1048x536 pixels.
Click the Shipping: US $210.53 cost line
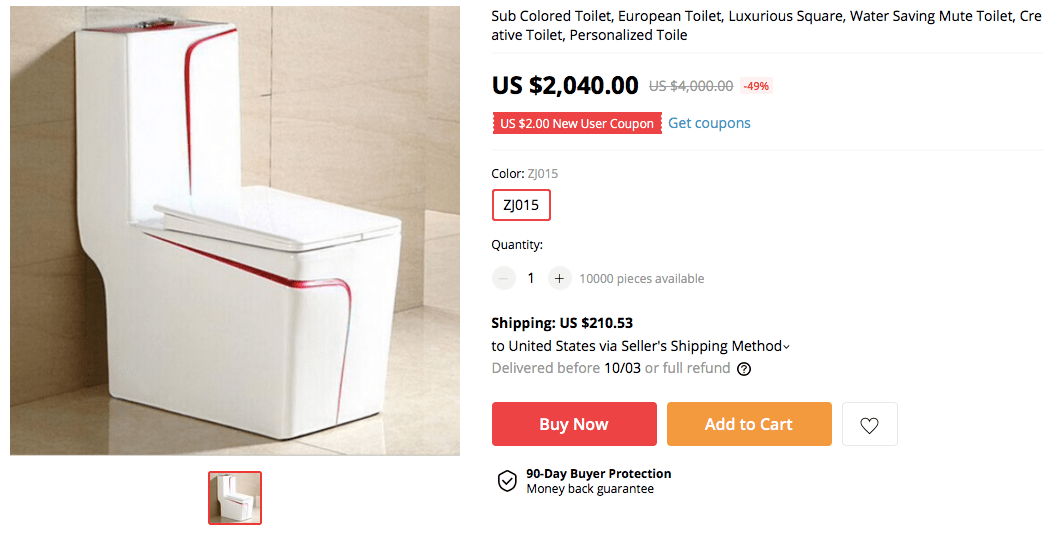pyautogui.click(x=561, y=323)
